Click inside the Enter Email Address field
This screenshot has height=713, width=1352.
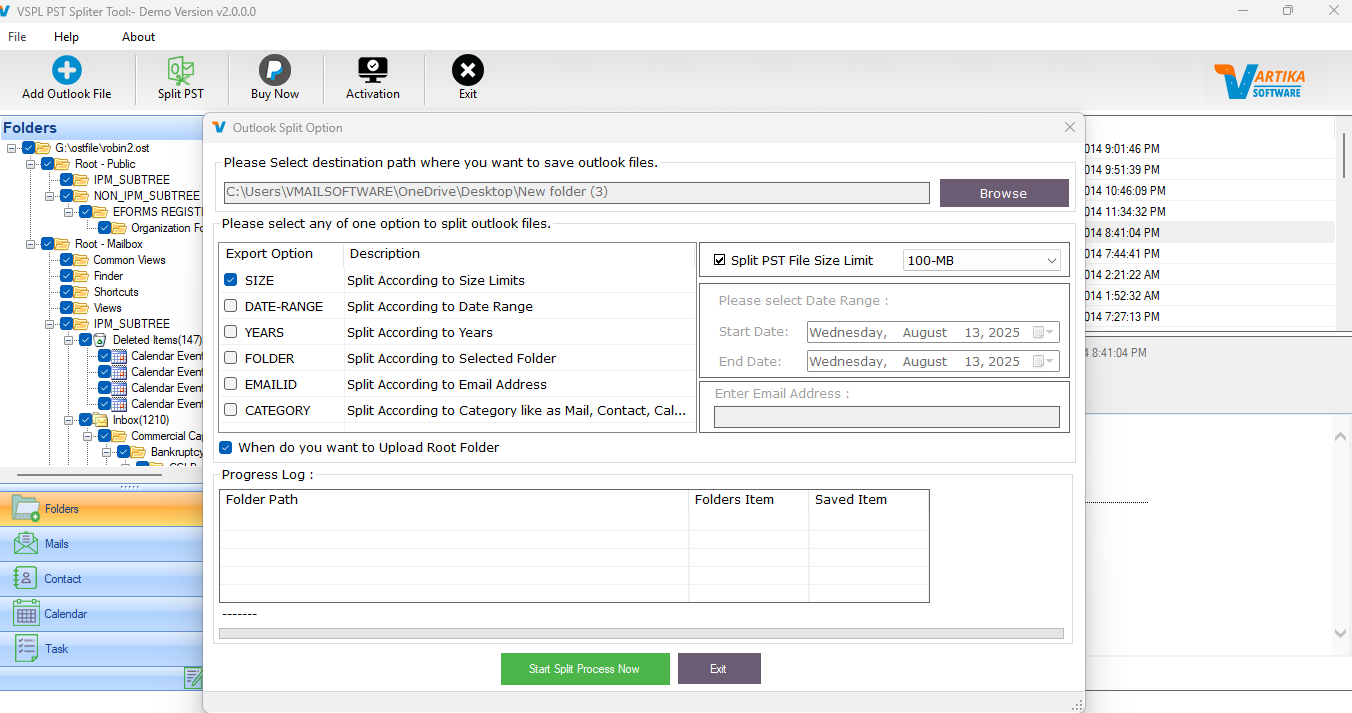pos(886,416)
